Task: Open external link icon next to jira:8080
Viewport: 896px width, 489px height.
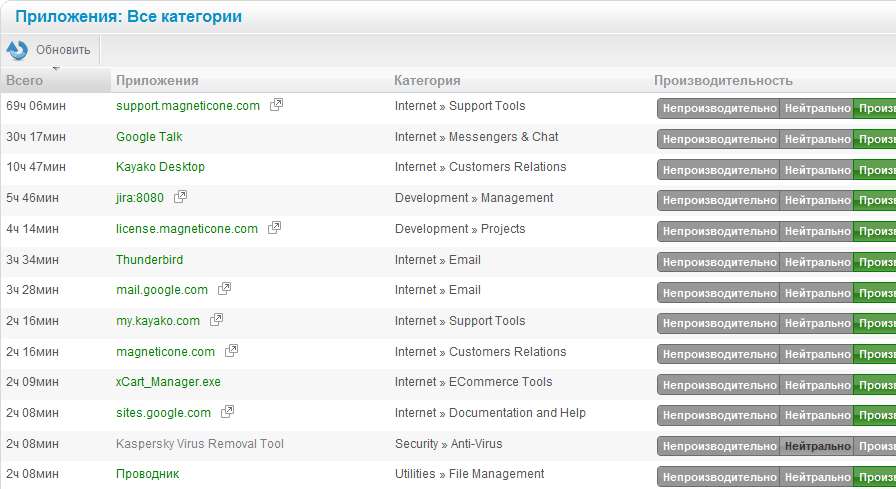Action: [x=181, y=197]
